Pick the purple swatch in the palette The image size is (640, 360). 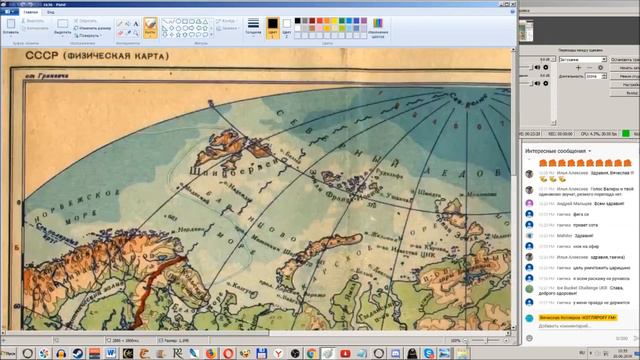tap(364, 21)
